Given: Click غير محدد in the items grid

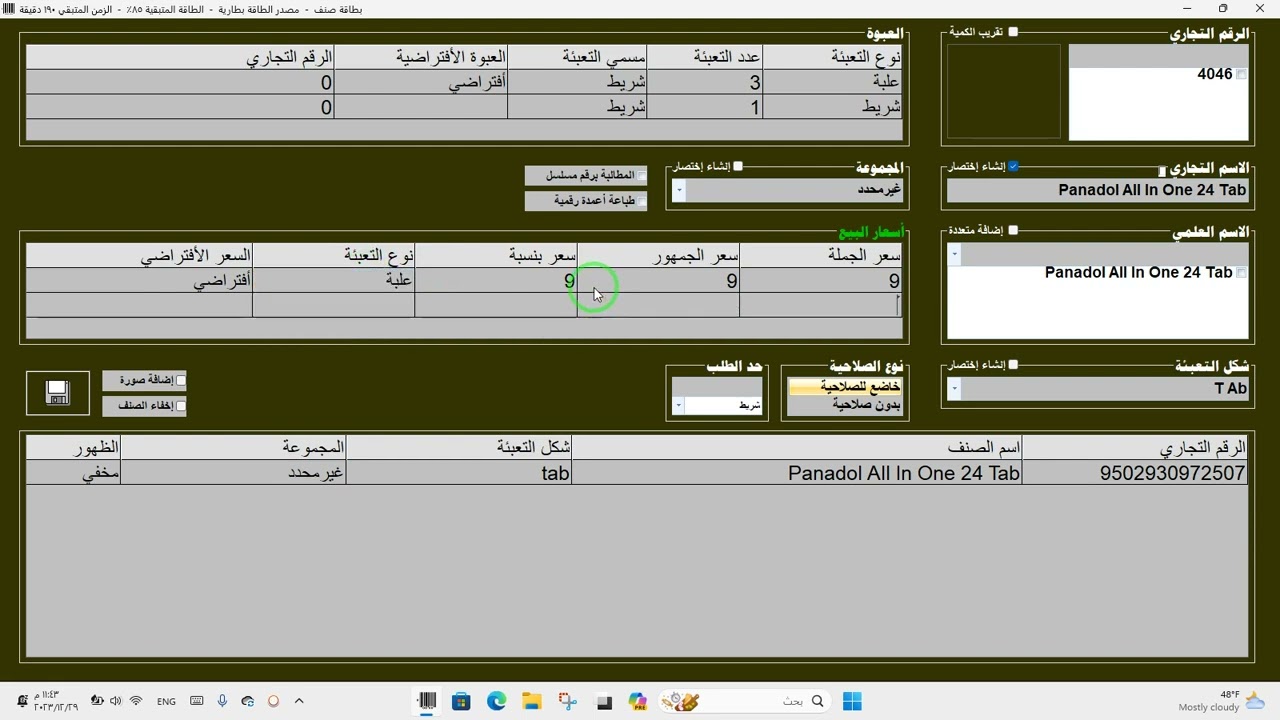Looking at the screenshot, I should (233, 473).
